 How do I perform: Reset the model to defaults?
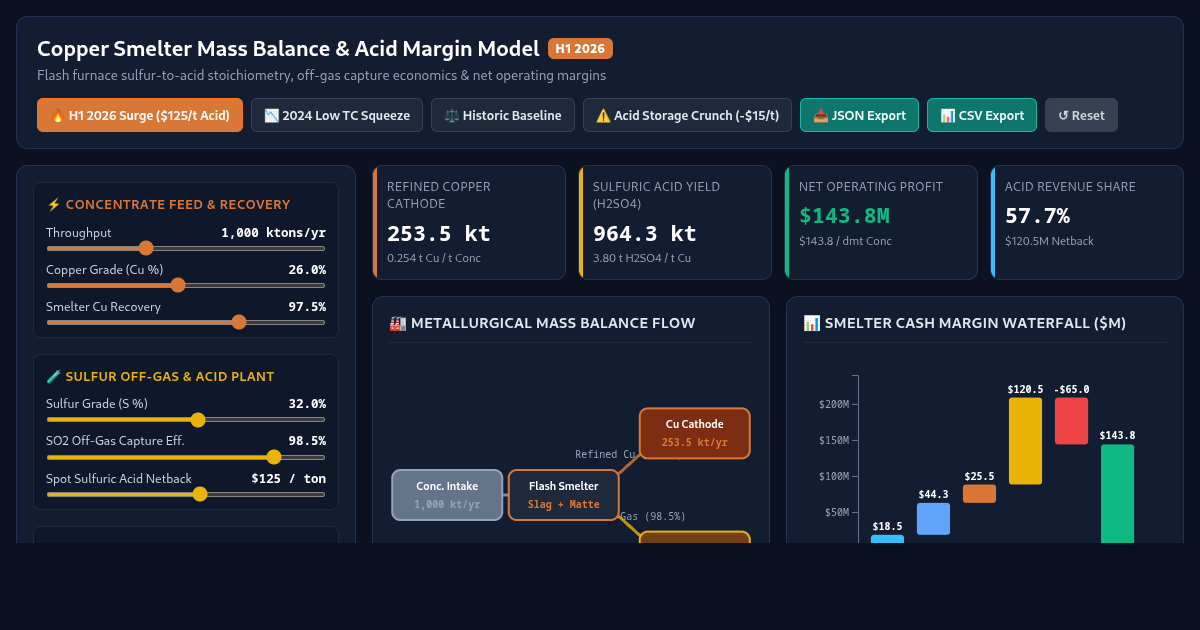point(1081,115)
